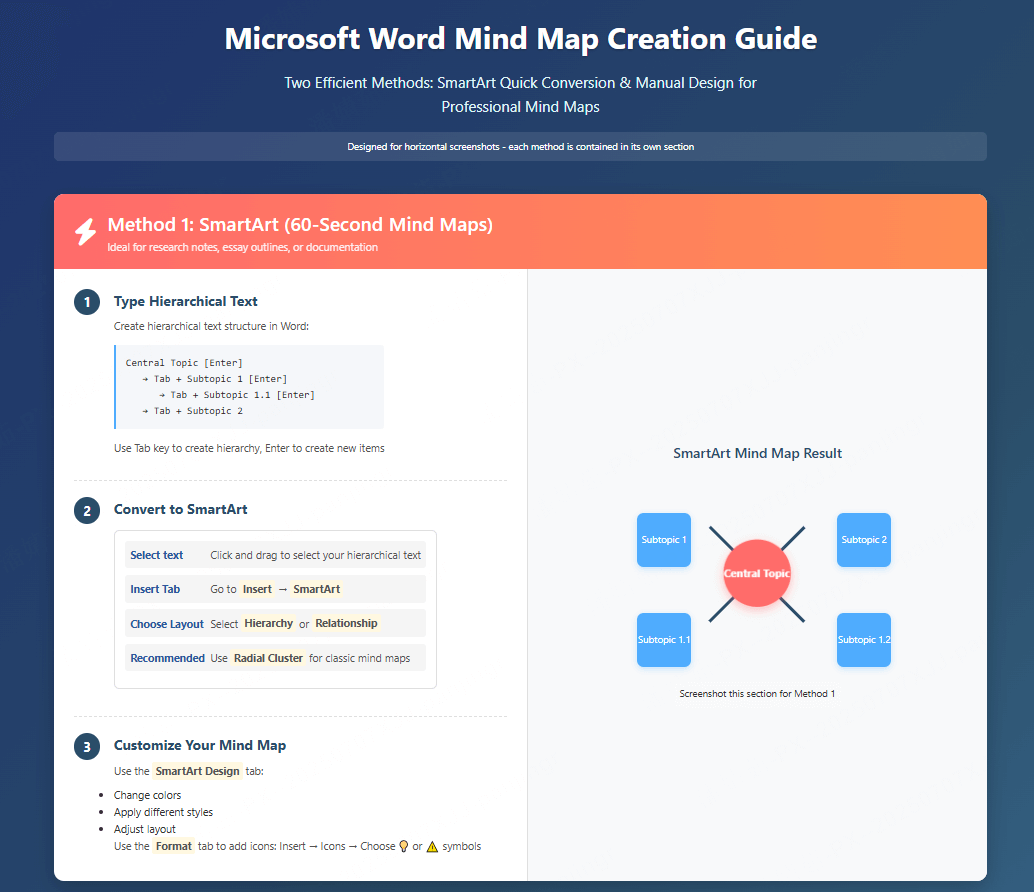Click the step 1 number badge

pos(87,302)
